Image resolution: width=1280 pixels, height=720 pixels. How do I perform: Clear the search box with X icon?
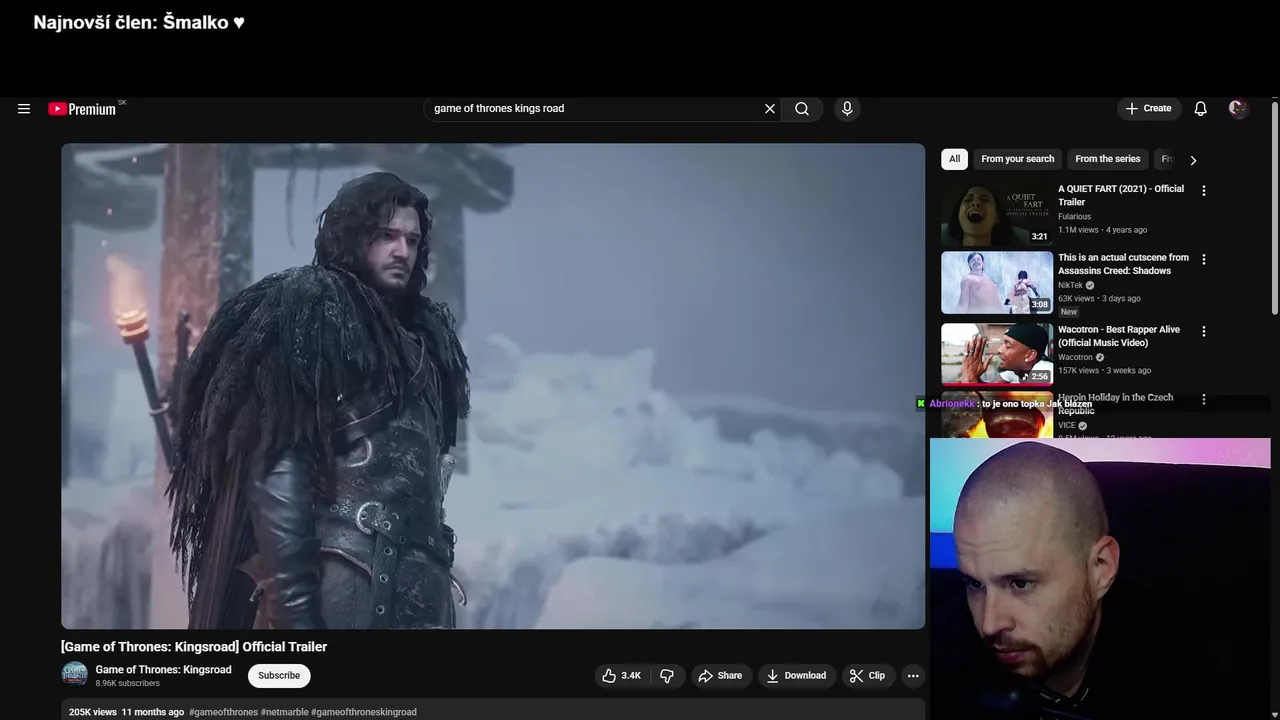pyautogui.click(x=770, y=109)
